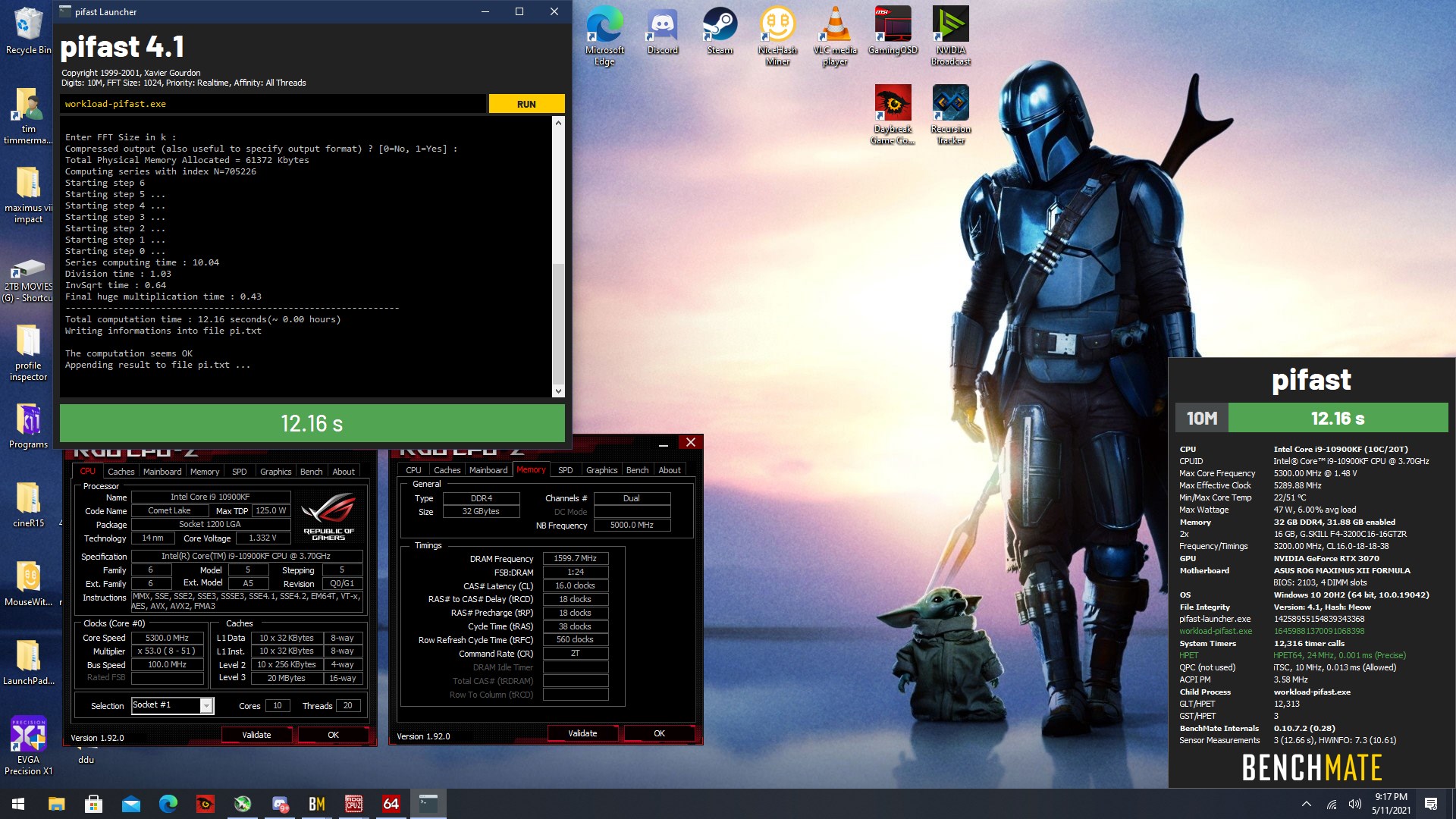
Task: Click the 10M label in BenchMate panel
Action: [x=1201, y=418]
